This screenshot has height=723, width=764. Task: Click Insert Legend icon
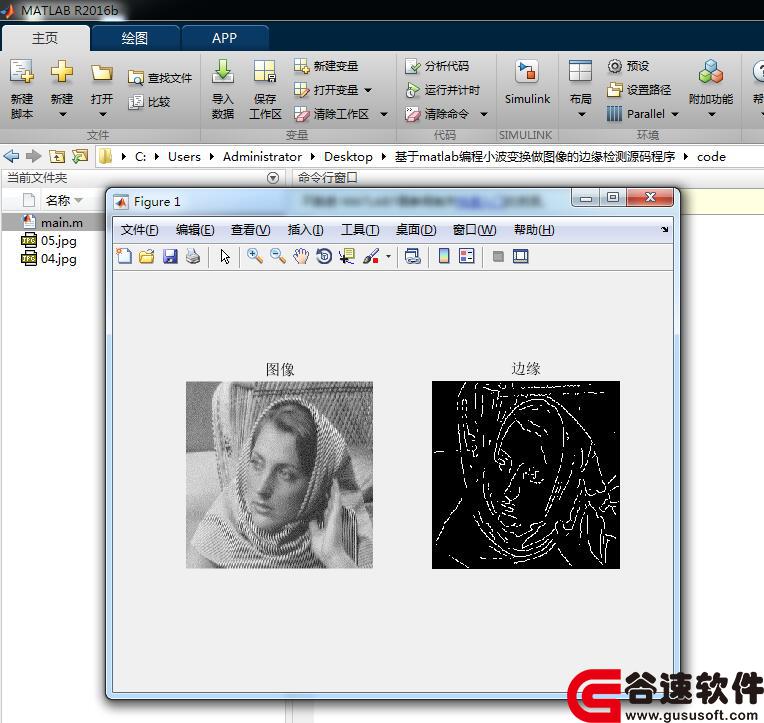point(466,256)
